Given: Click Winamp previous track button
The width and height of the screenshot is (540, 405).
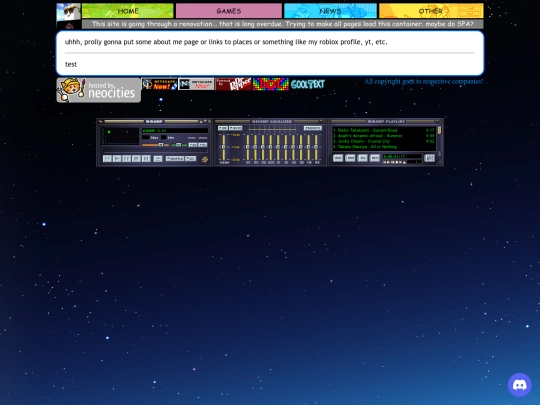Looking at the screenshot, I should [107, 158].
